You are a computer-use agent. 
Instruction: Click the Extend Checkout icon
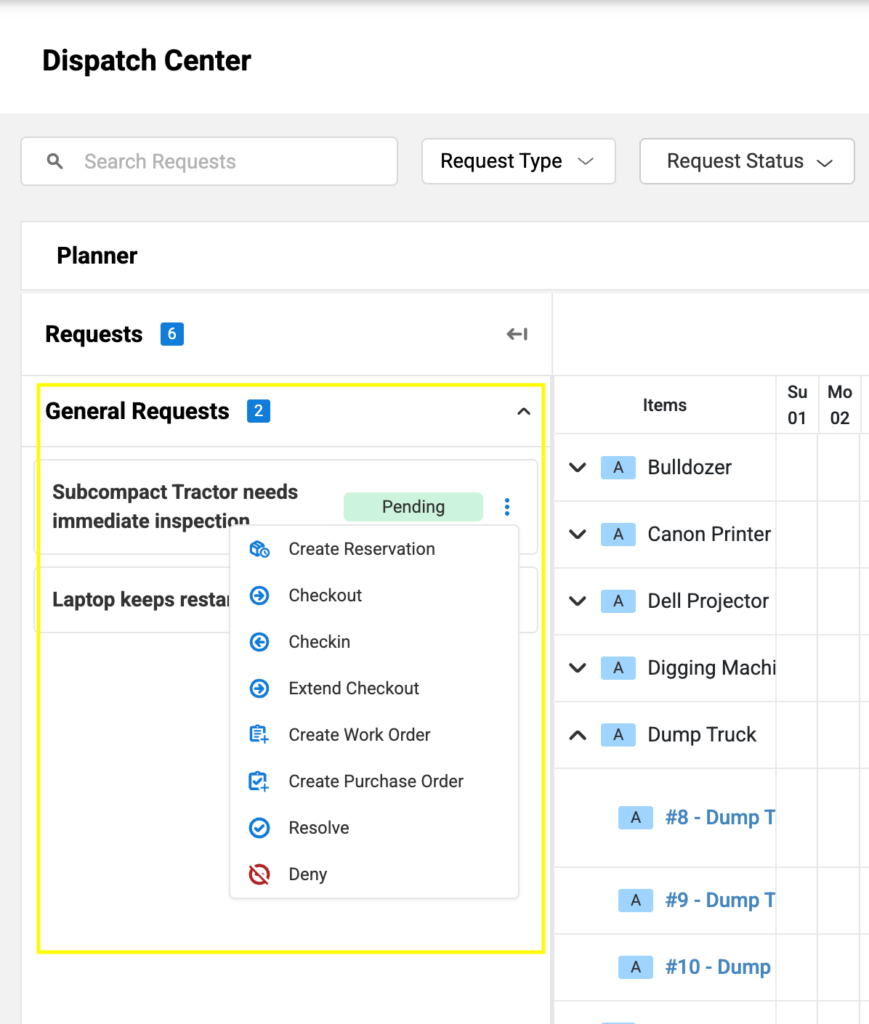(x=259, y=689)
